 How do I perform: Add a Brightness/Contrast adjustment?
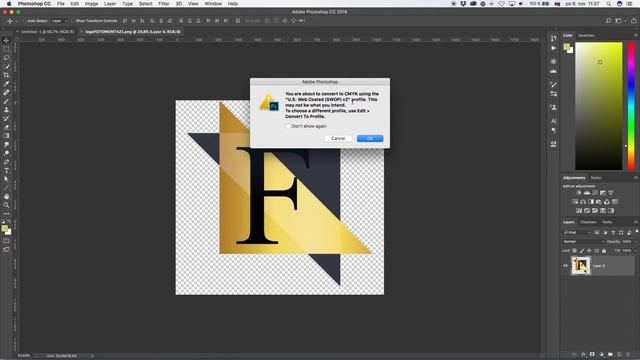[579, 193]
